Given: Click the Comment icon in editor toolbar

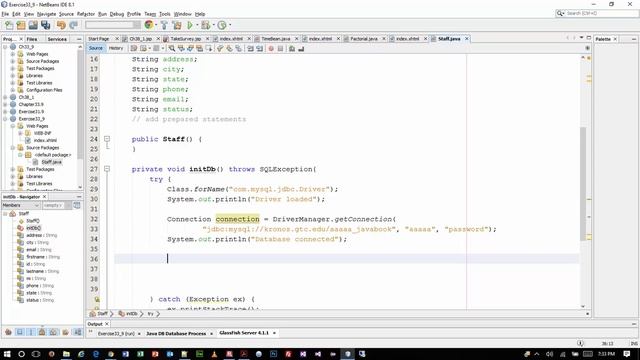Looking at the screenshot, I should point(292,49).
